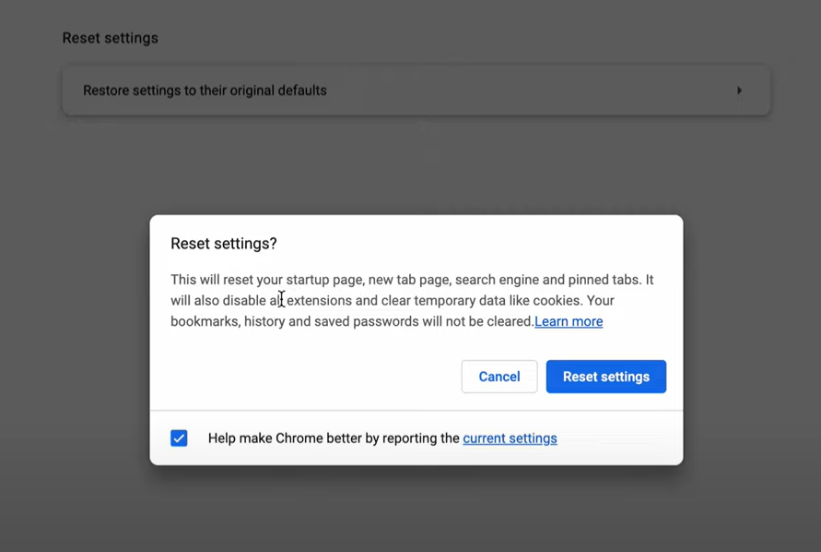821x552 pixels.
Task: Open the Restore settings to original defaults row
Action: pos(416,91)
